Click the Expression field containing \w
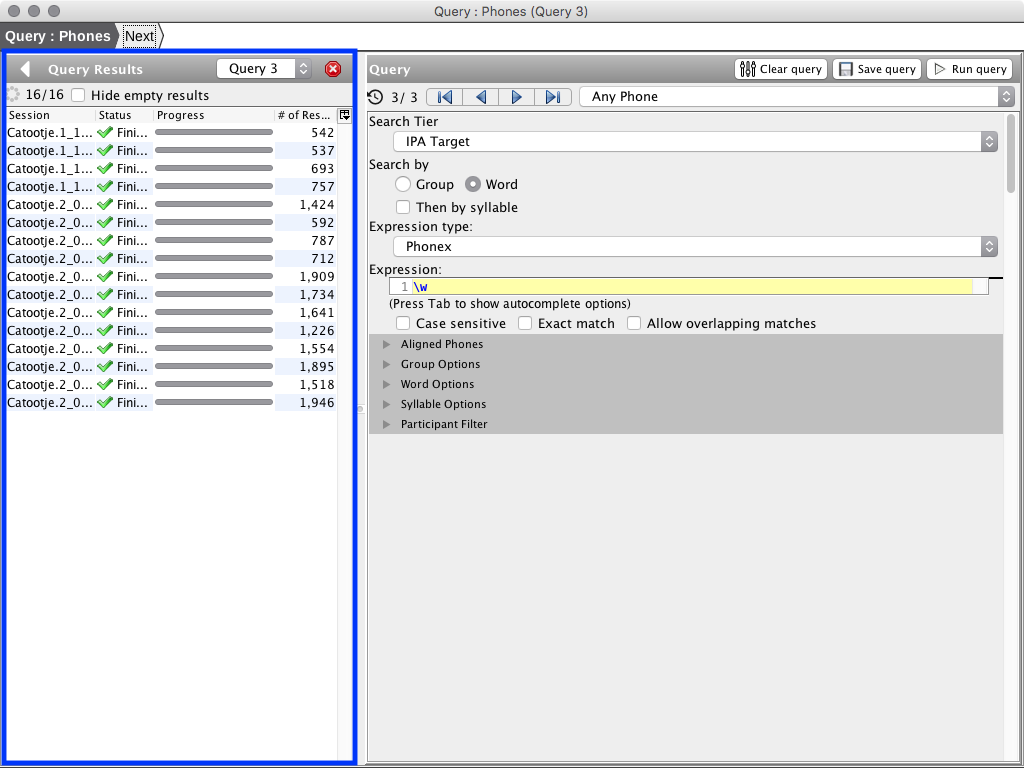Viewport: 1024px width, 768px height. click(x=690, y=286)
